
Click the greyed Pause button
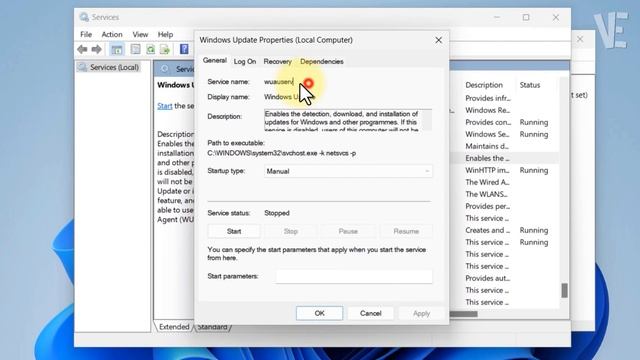coord(348,231)
